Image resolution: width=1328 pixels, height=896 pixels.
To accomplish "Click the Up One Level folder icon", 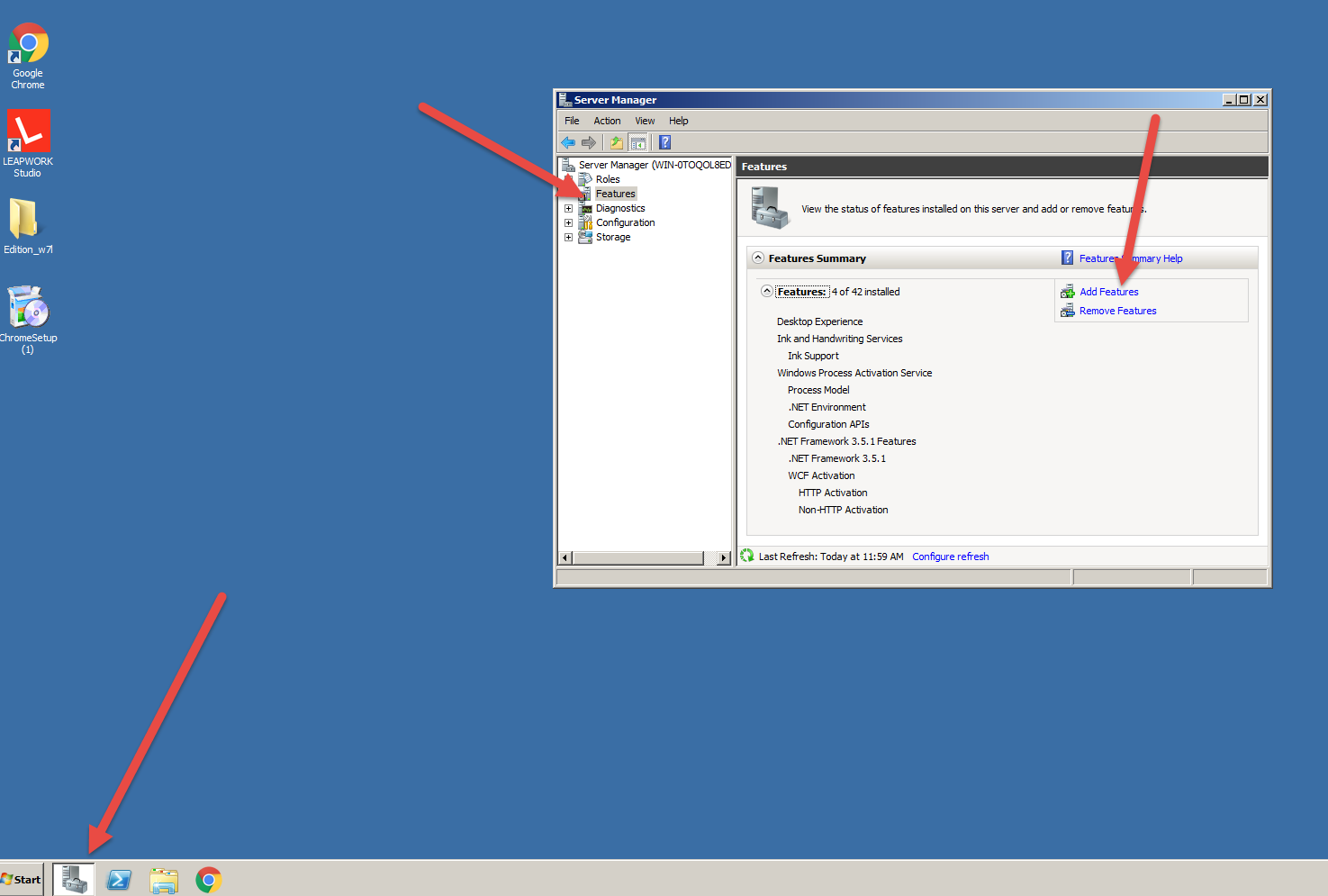I will coord(616,142).
